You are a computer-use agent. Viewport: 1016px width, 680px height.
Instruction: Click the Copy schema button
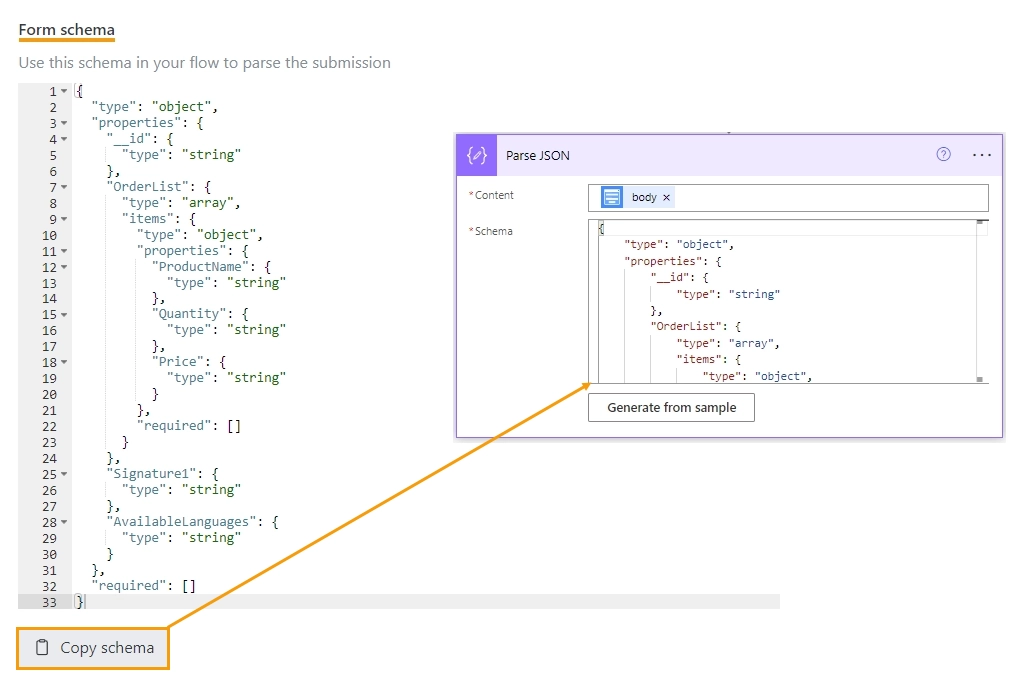[x=93, y=648]
